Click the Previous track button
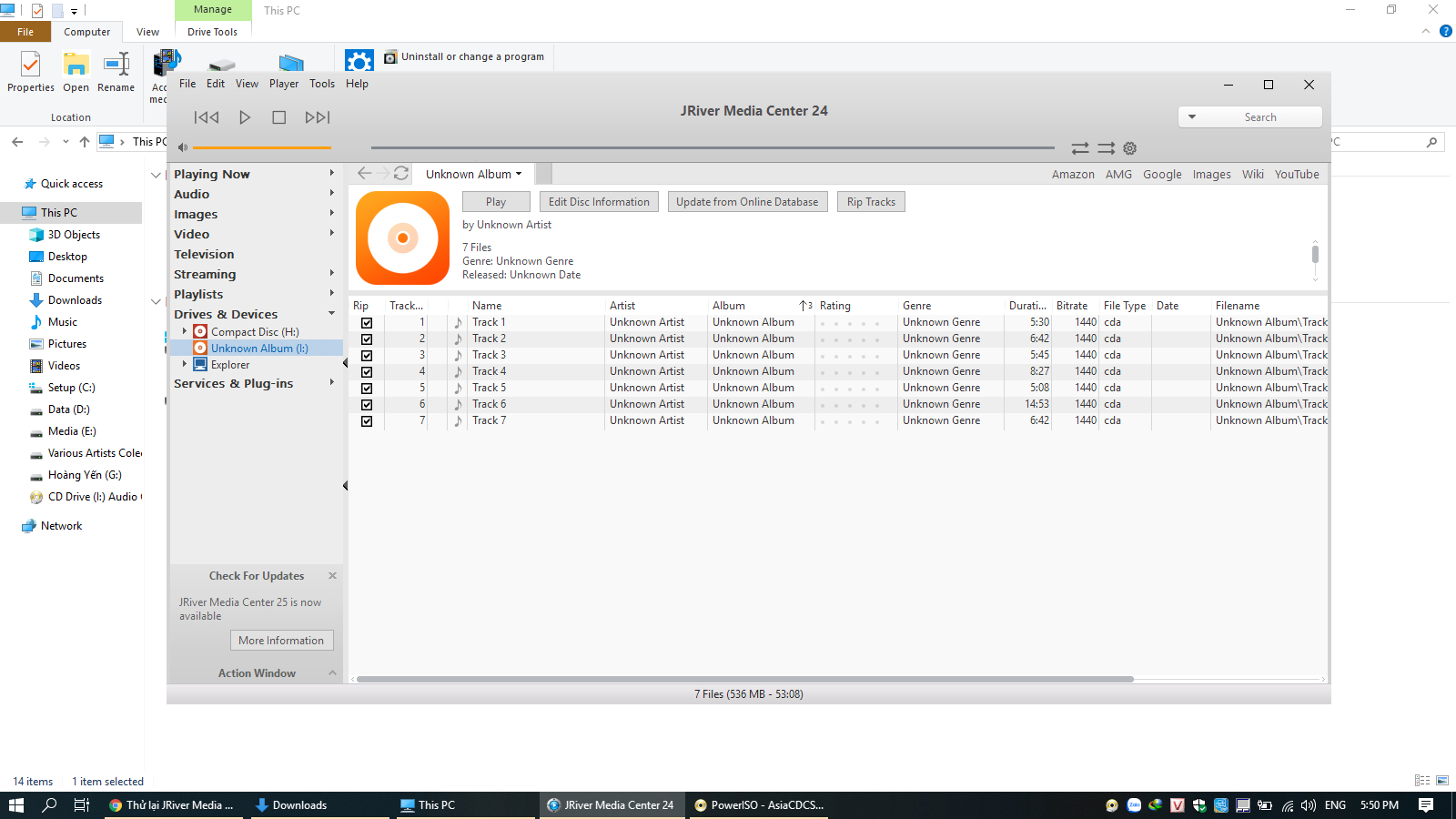The height and width of the screenshot is (819, 1456). point(207,117)
